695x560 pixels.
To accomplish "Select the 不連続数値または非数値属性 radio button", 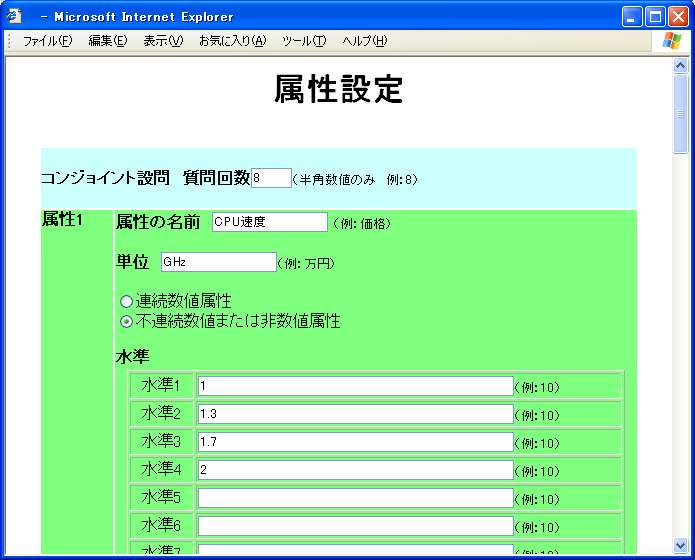I will pos(126,322).
